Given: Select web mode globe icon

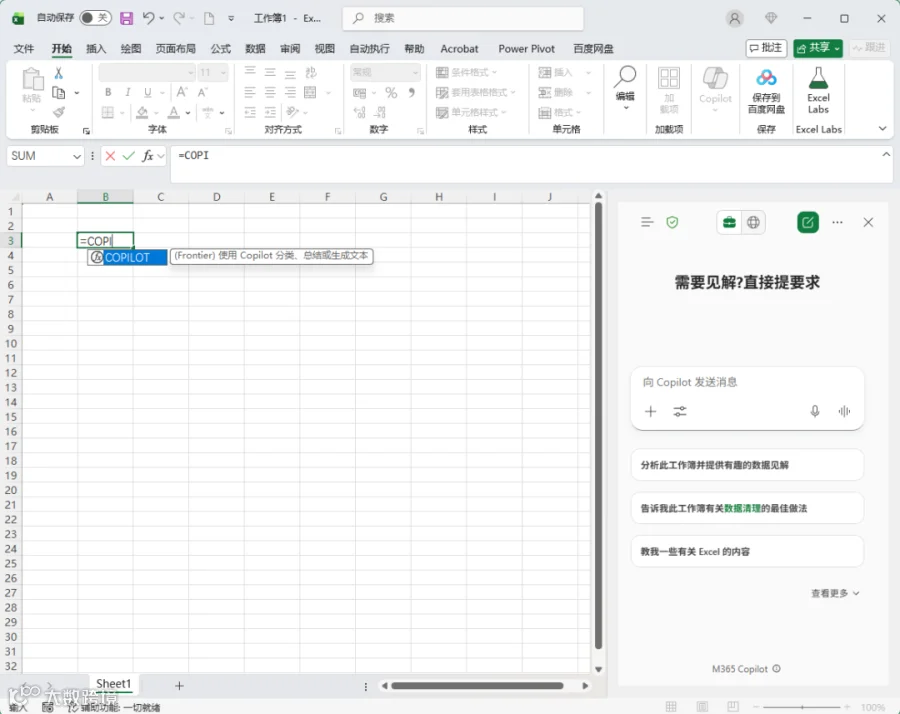Looking at the screenshot, I should click(x=753, y=223).
